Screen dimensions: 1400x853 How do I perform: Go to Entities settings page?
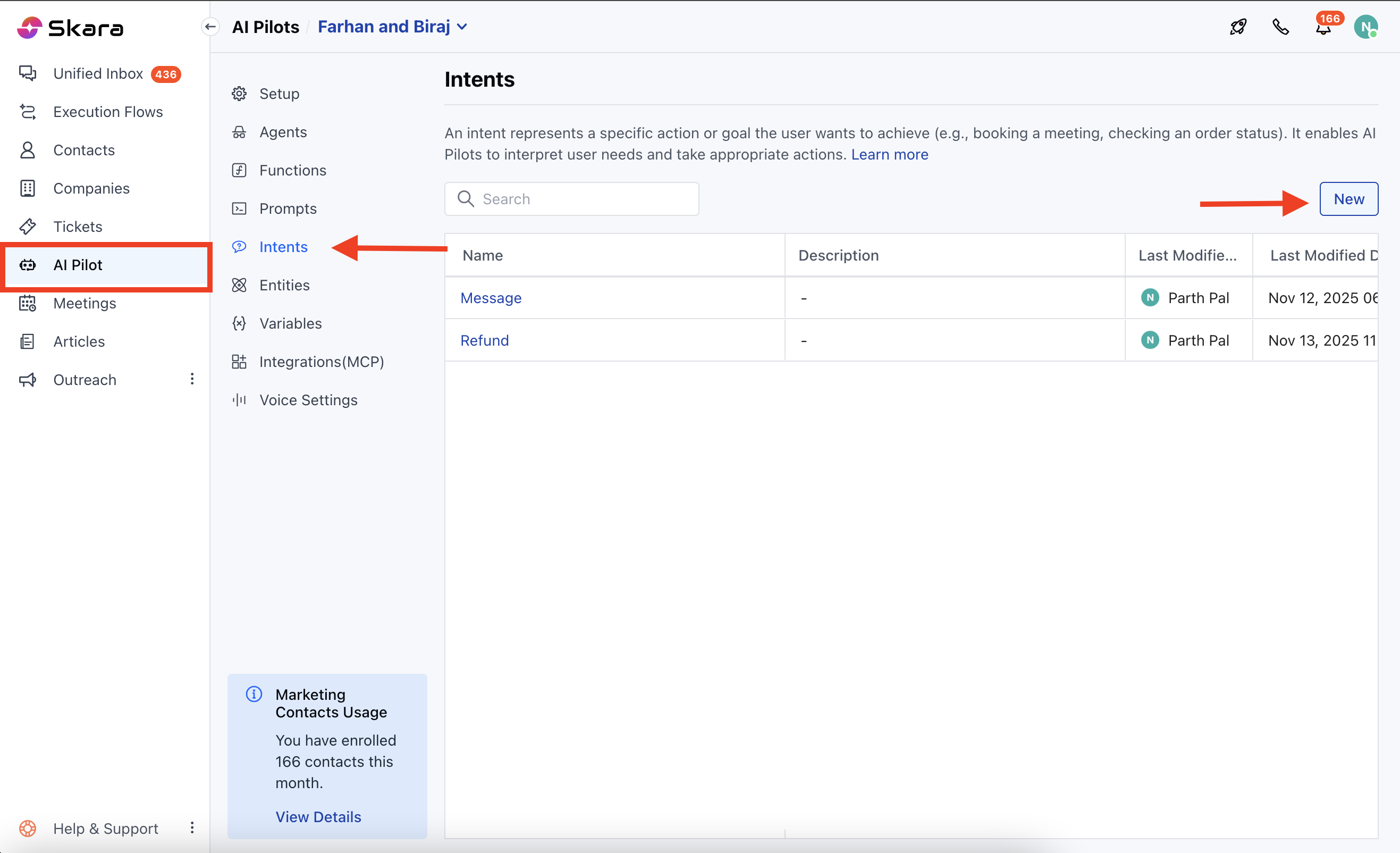pyautogui.click(x=284, y=285)
